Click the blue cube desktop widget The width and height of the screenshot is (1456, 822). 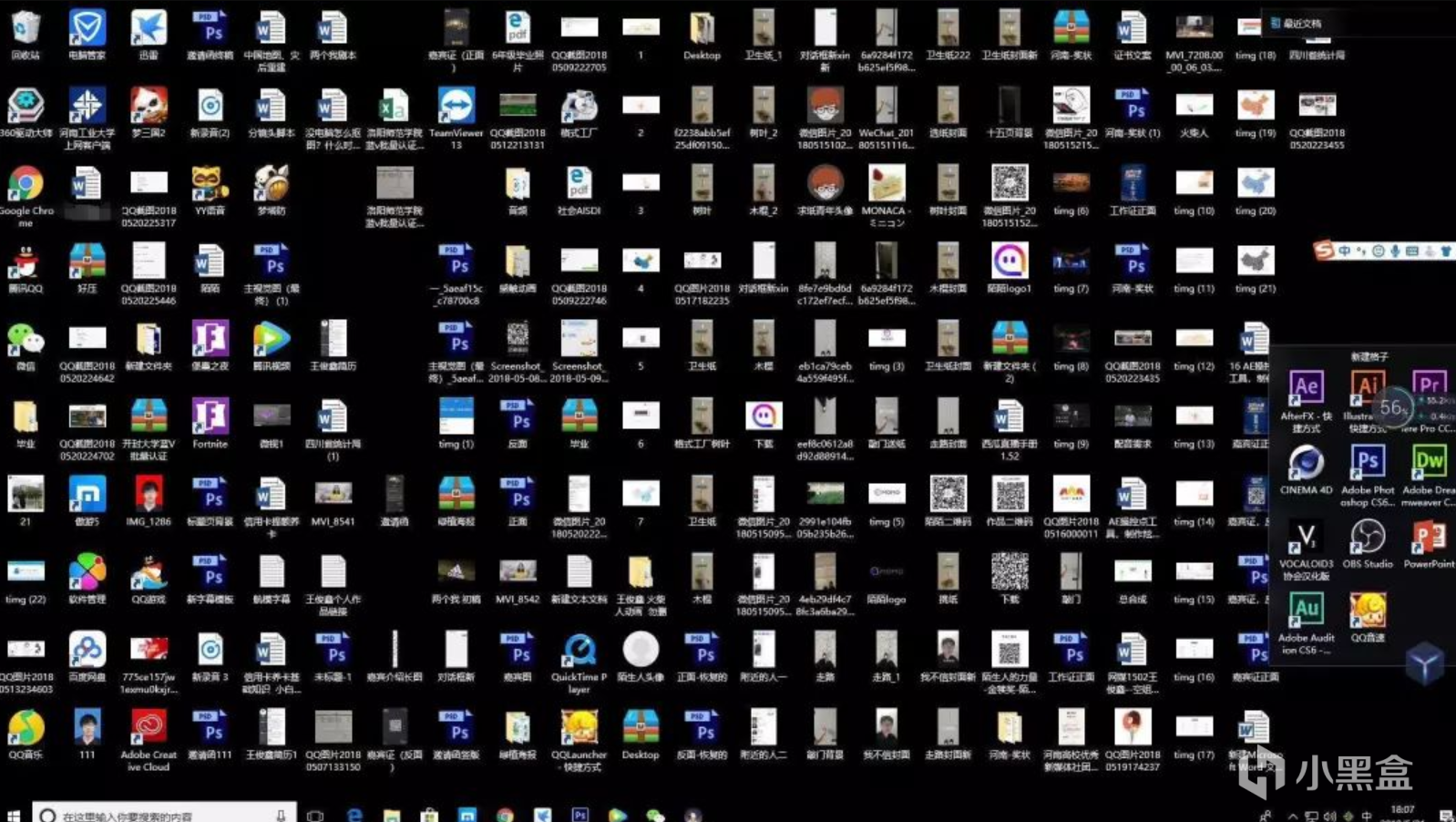tap(1425, 662)
